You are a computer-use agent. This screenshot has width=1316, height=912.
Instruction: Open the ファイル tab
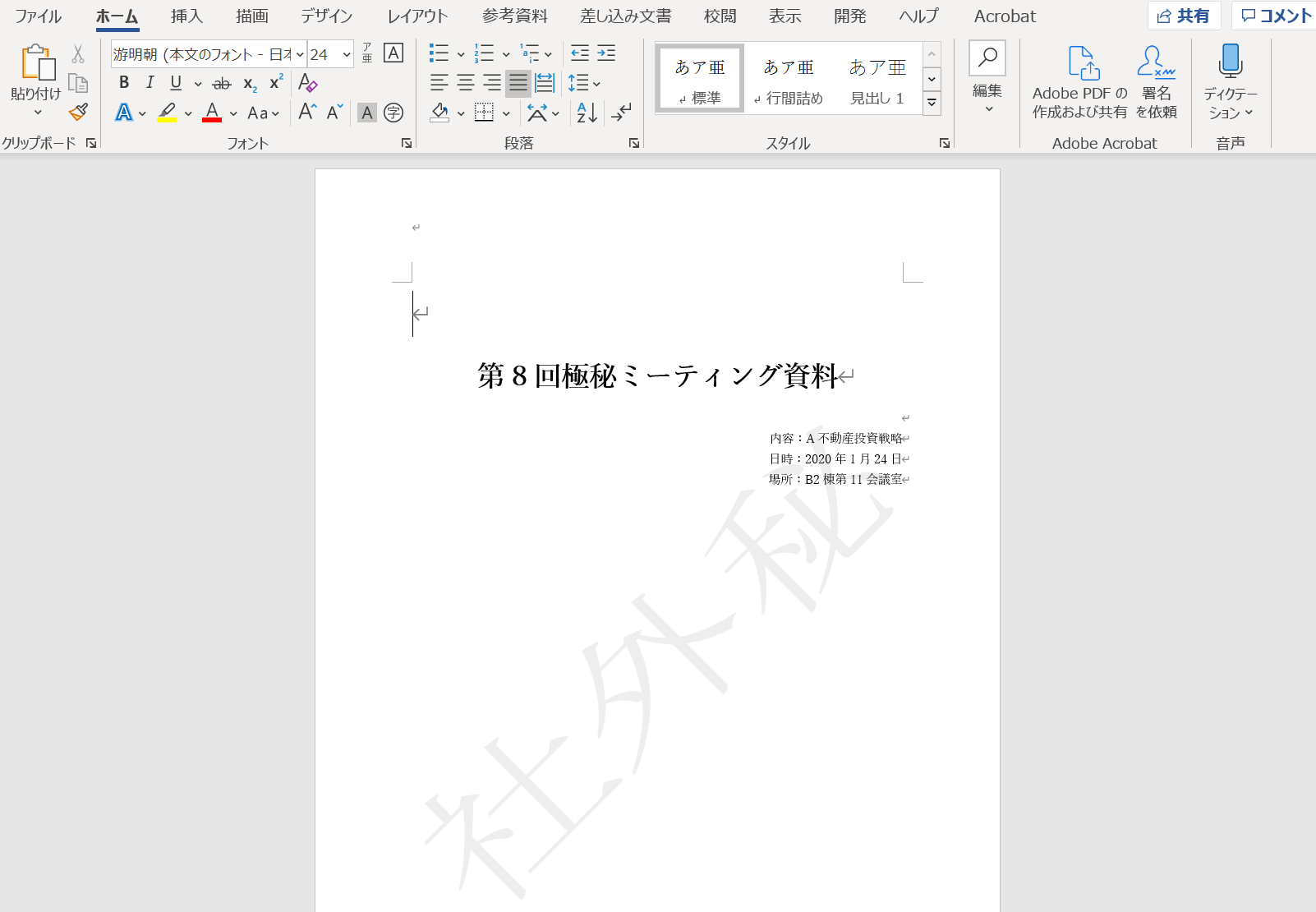click(39, 16)
